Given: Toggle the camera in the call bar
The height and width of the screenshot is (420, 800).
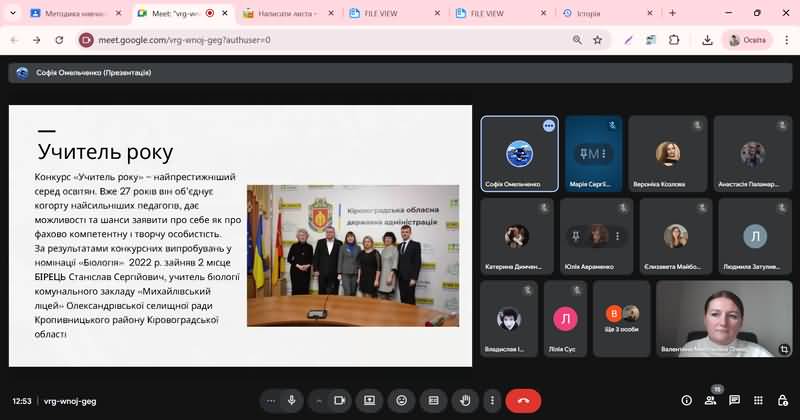Looking at the screenshot, I should click(x=339, y=400).
